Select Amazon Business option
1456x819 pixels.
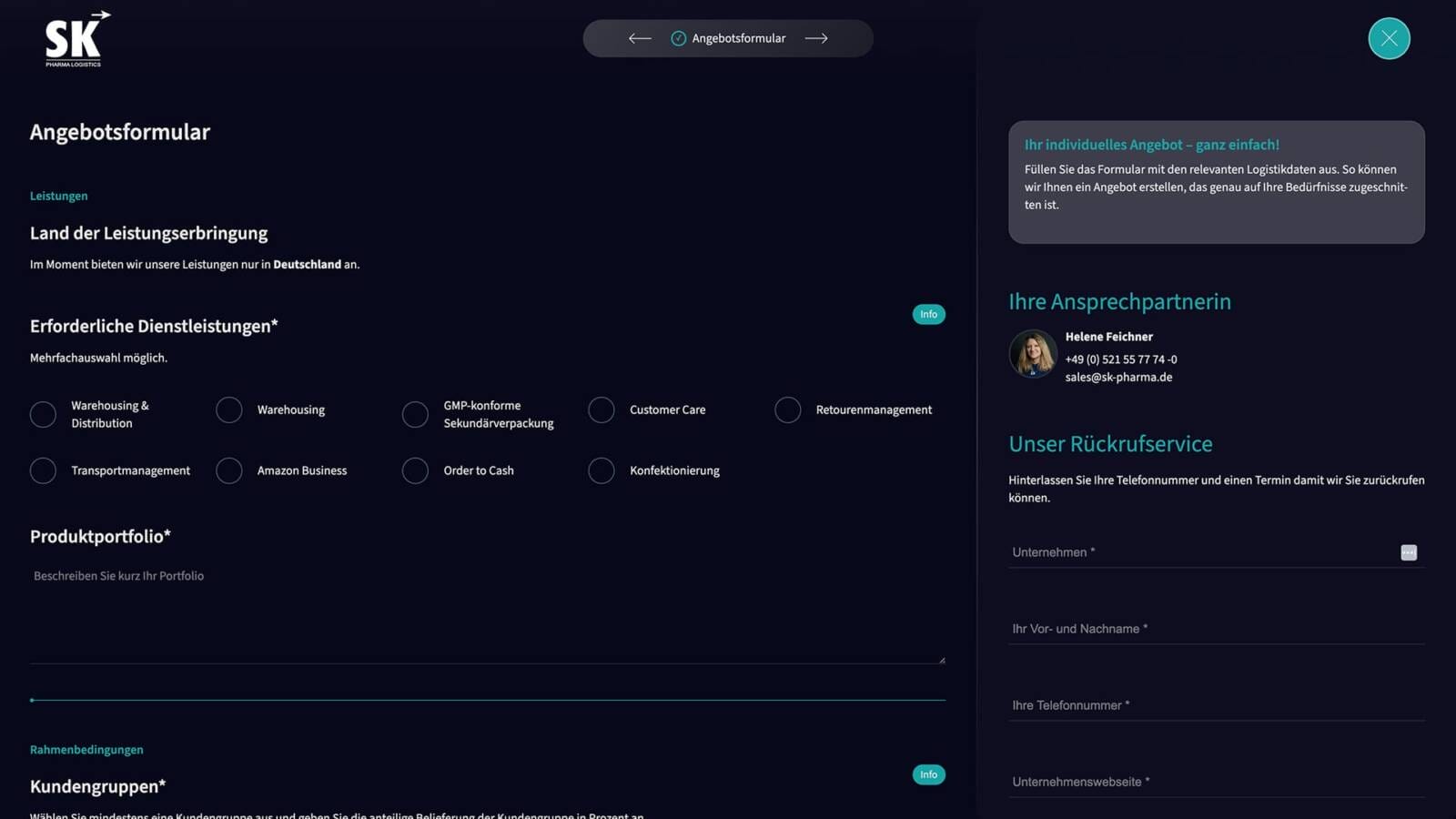tap(229, 470)
